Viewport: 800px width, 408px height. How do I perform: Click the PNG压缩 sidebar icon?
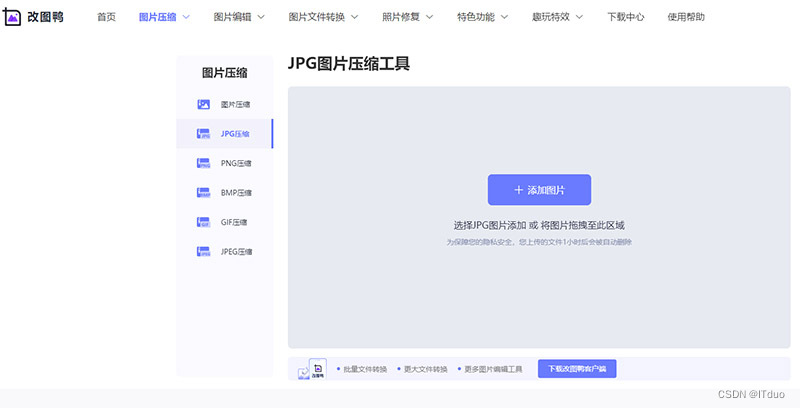204,163
